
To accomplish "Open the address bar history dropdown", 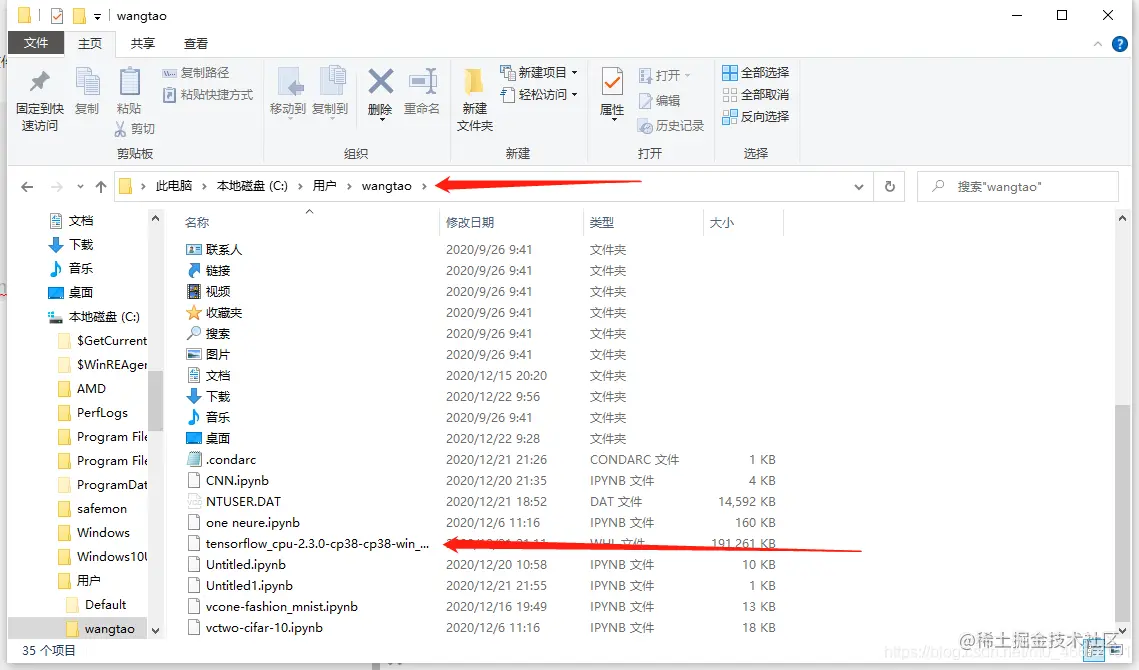I will (x=858, y=186).
